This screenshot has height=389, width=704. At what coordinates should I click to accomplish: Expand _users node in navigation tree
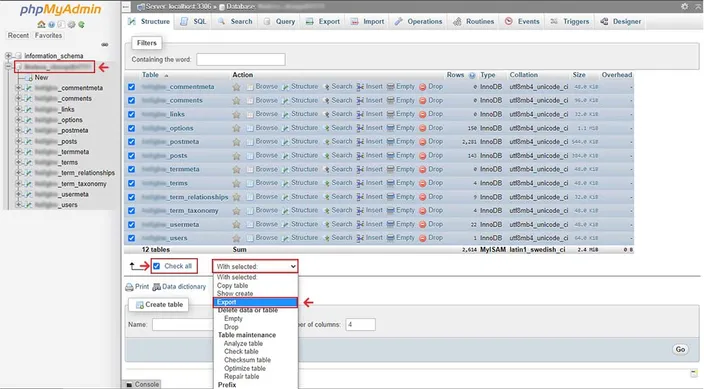(x=18, y=205)
